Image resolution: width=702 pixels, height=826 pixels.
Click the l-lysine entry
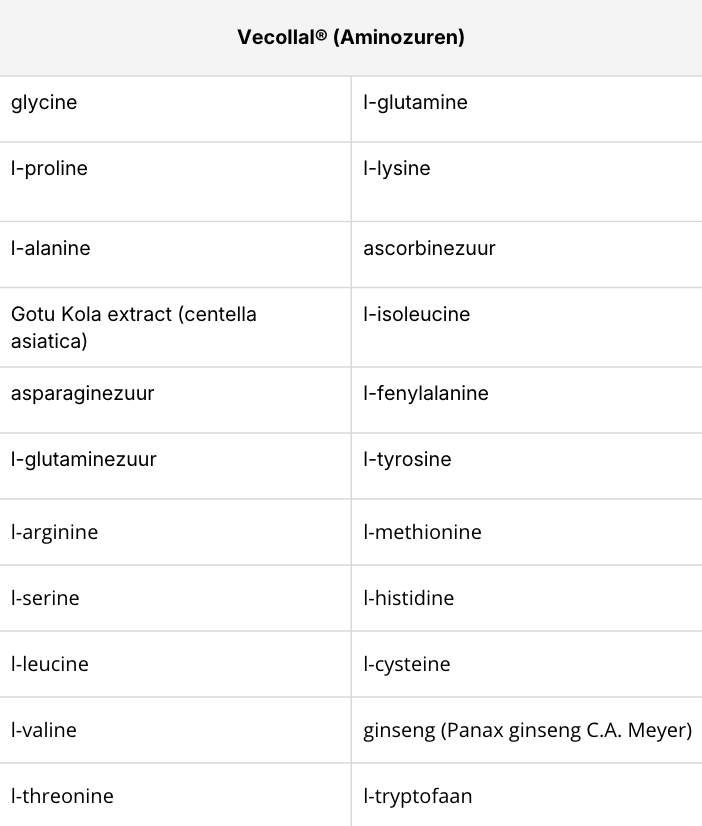[397, 168]
